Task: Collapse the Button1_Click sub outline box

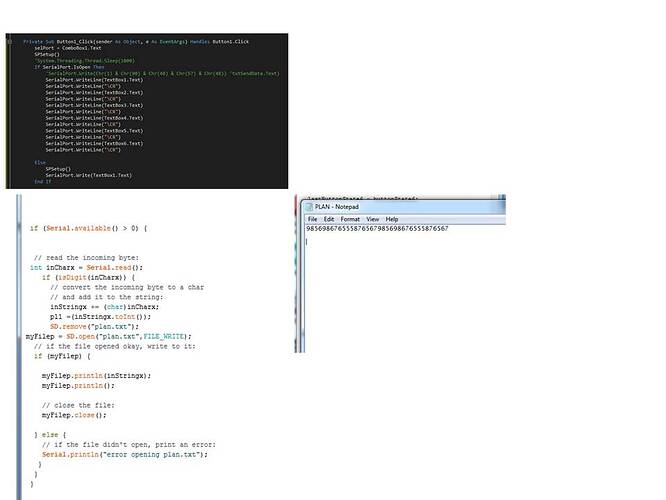Action: (x=9, y=42)
